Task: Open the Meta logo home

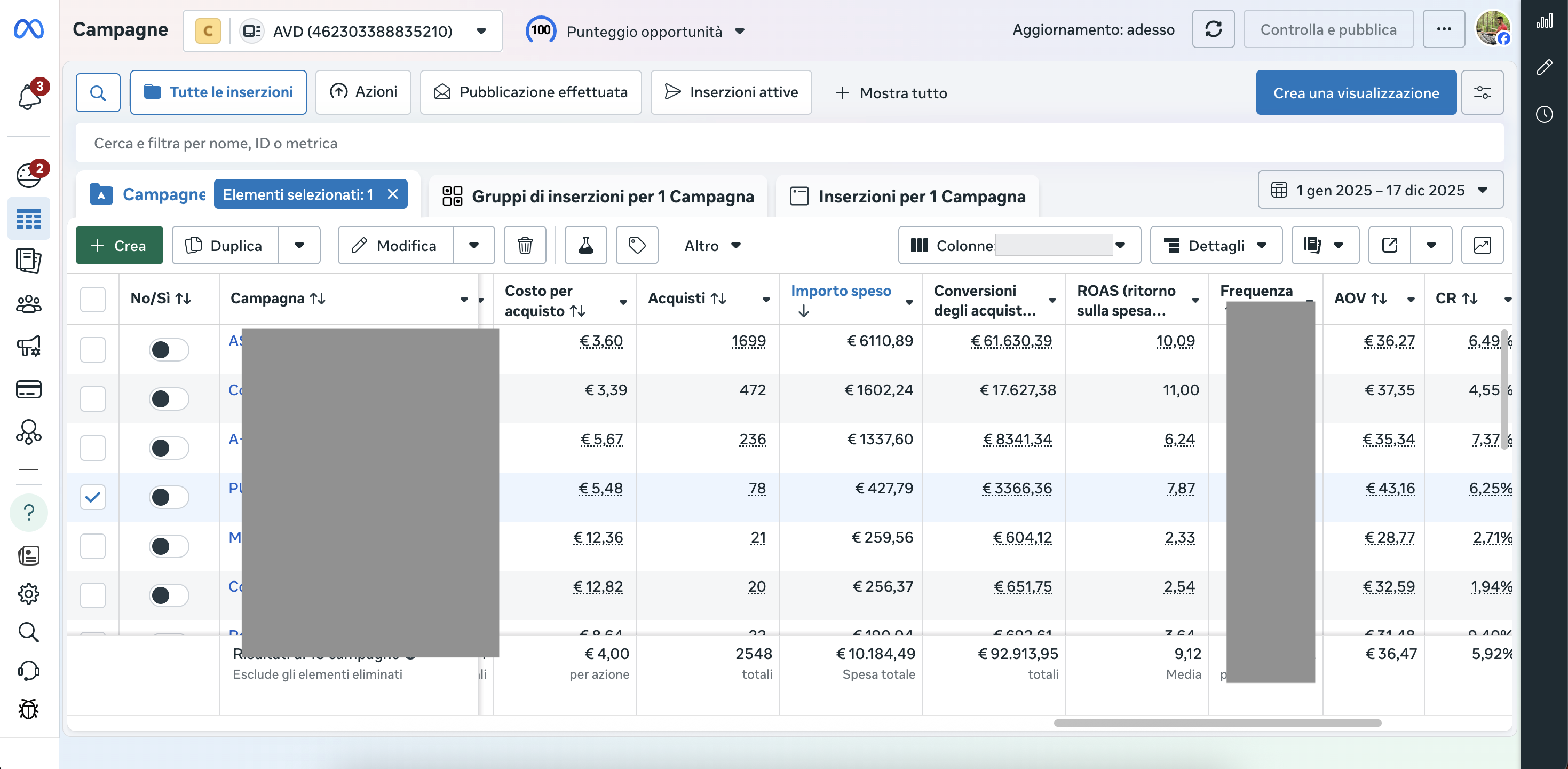Action: pyautogui.click(x=29, y=29)
